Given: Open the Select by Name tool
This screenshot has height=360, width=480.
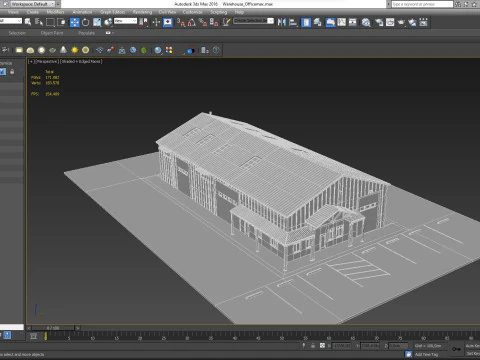Looking at the screenshot, I should pyautogui.click(x=39, y=22).
